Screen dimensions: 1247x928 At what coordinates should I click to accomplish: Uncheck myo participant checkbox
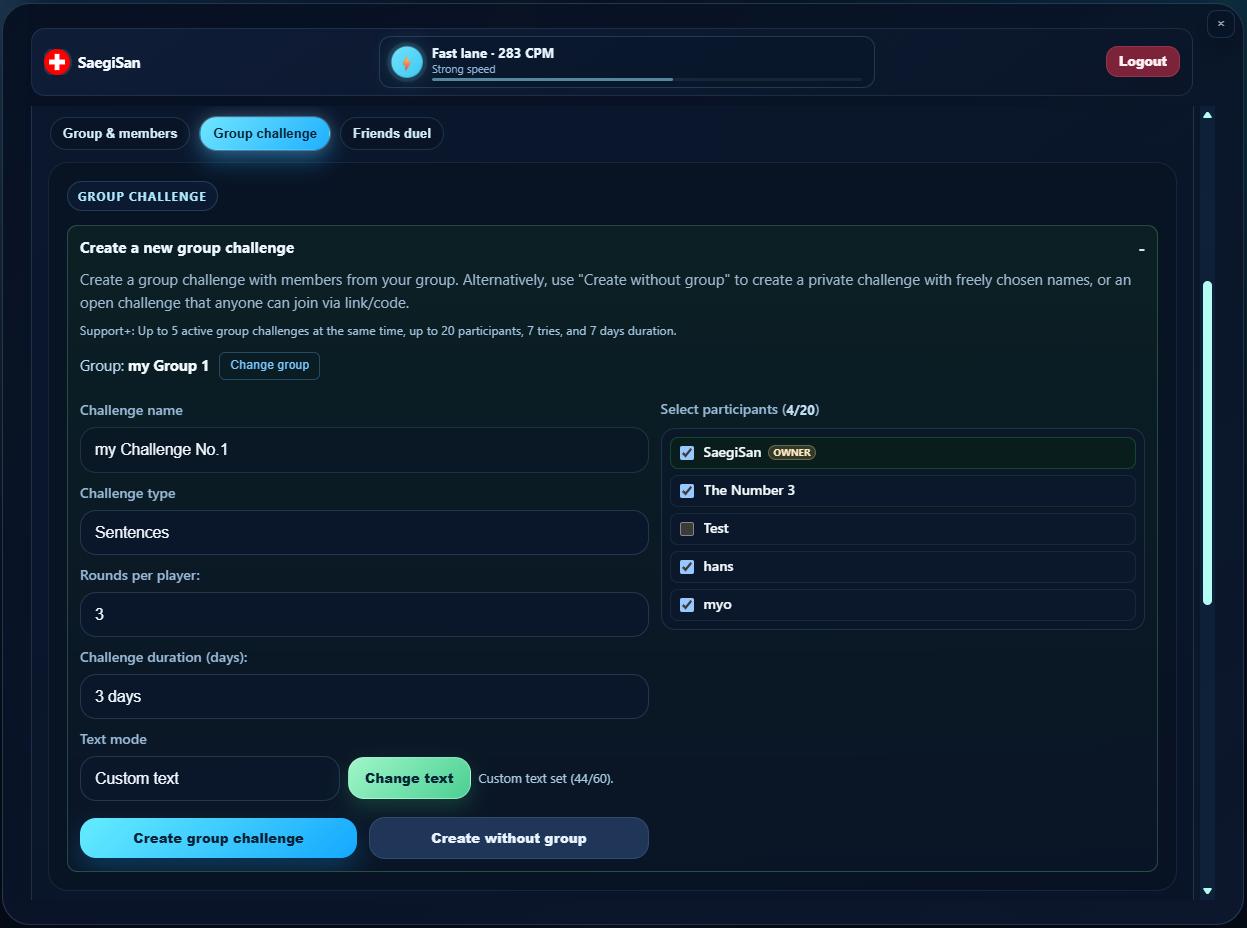point(687,605)
